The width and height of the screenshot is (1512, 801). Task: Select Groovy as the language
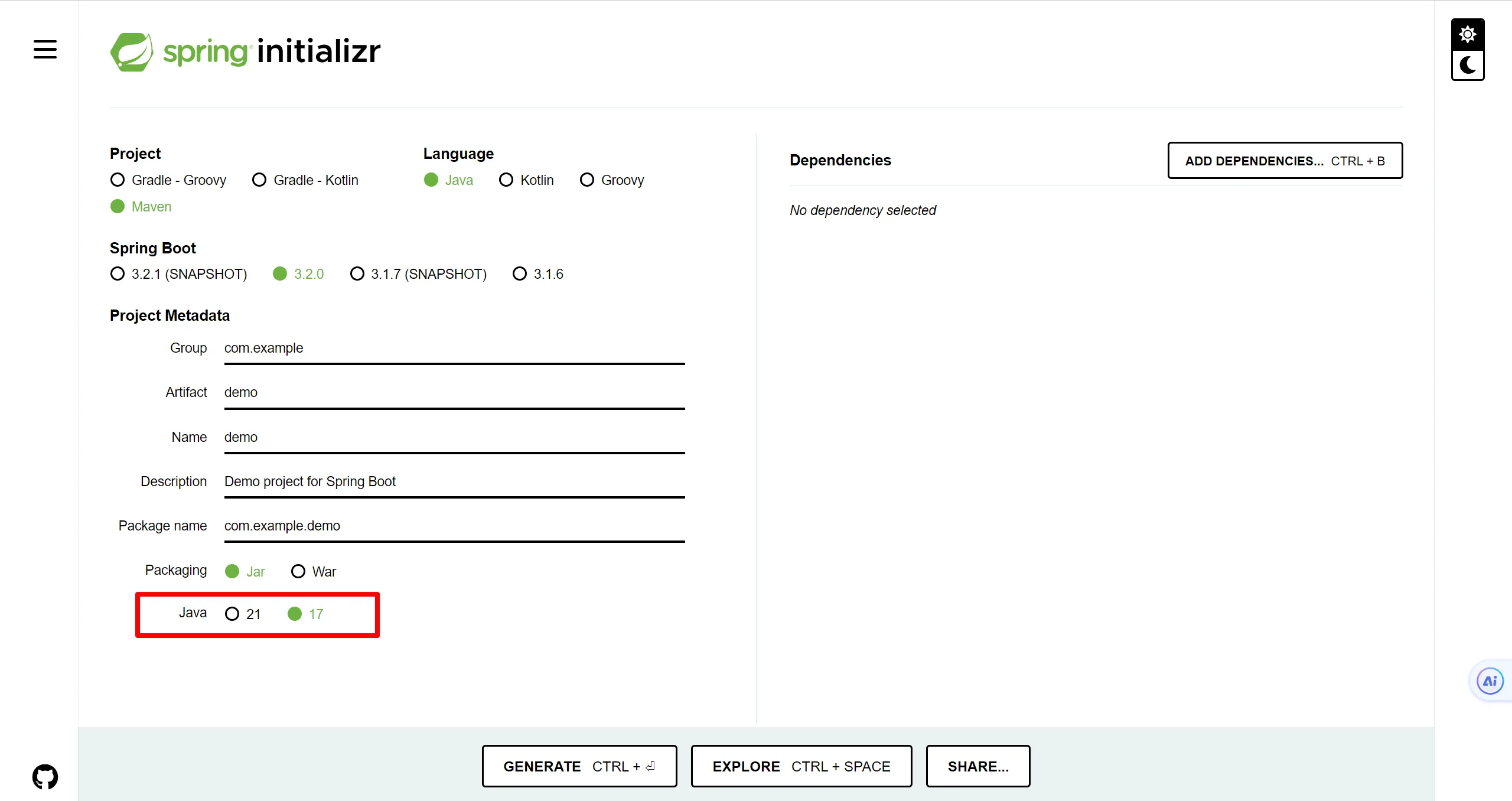pos(586,180)
